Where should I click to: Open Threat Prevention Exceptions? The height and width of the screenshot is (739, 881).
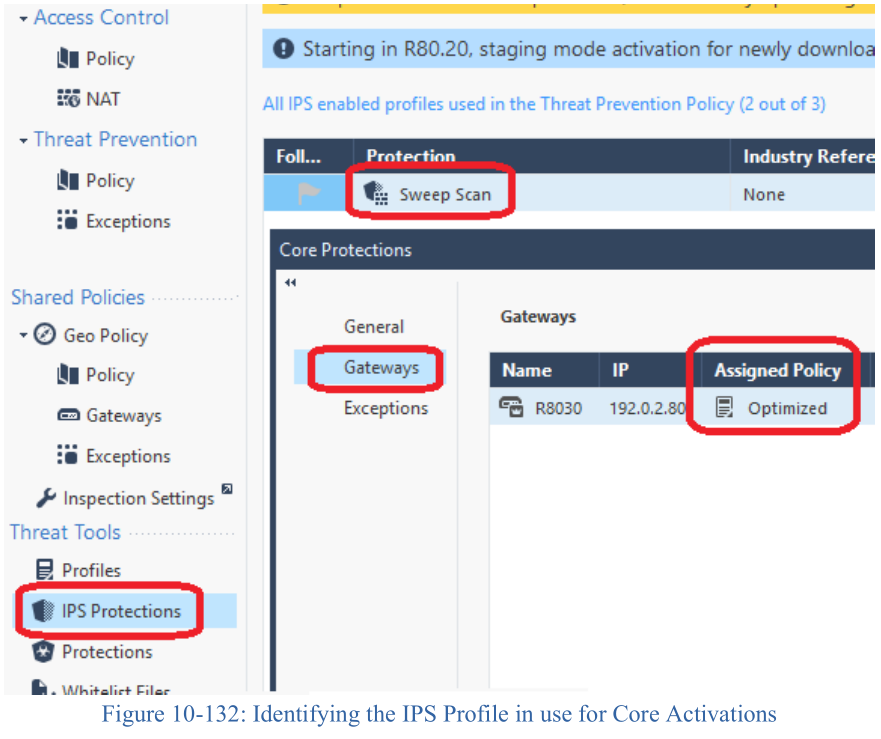point(127,222)
